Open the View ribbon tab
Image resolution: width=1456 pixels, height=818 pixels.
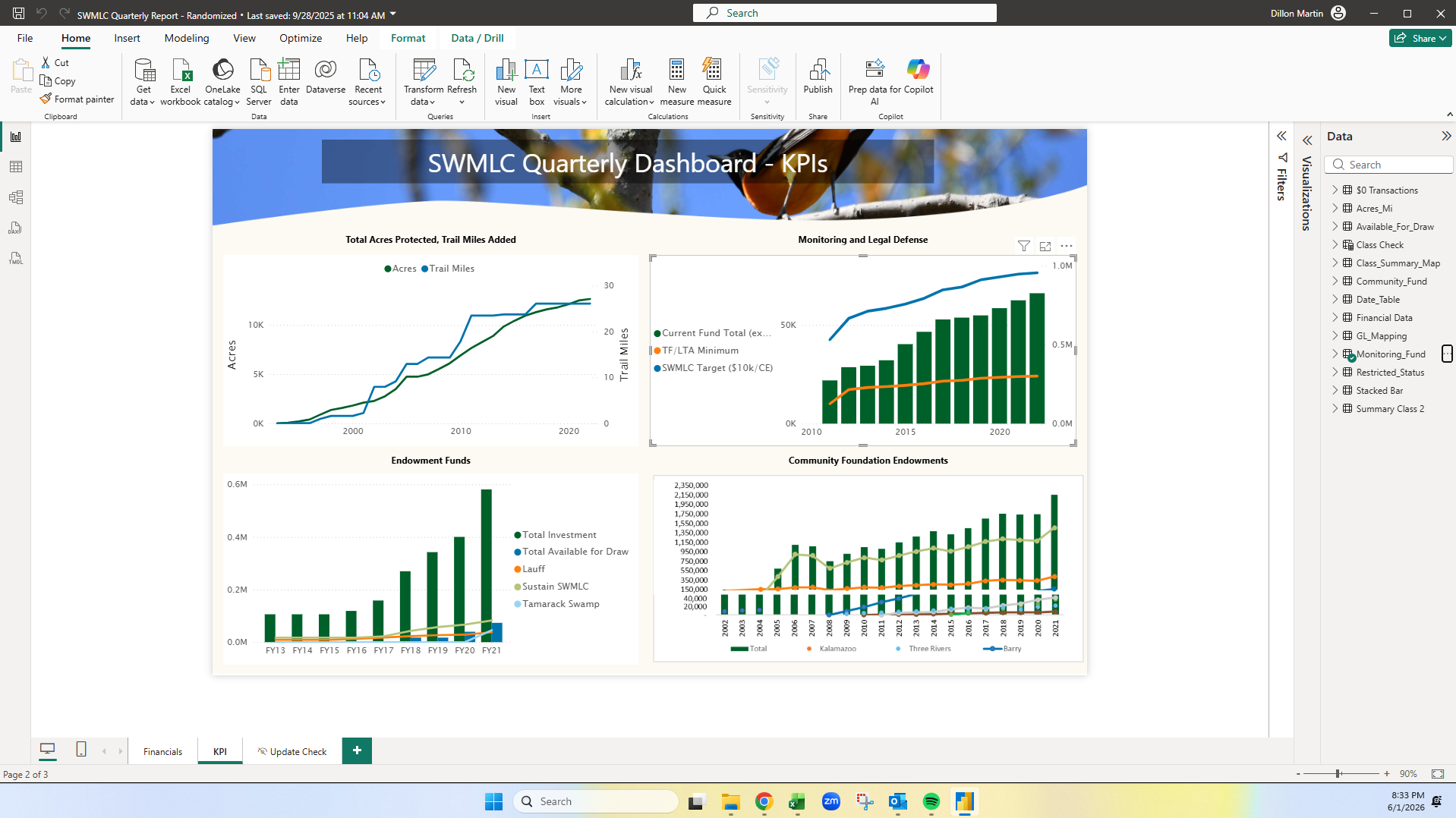click(244, 38)
